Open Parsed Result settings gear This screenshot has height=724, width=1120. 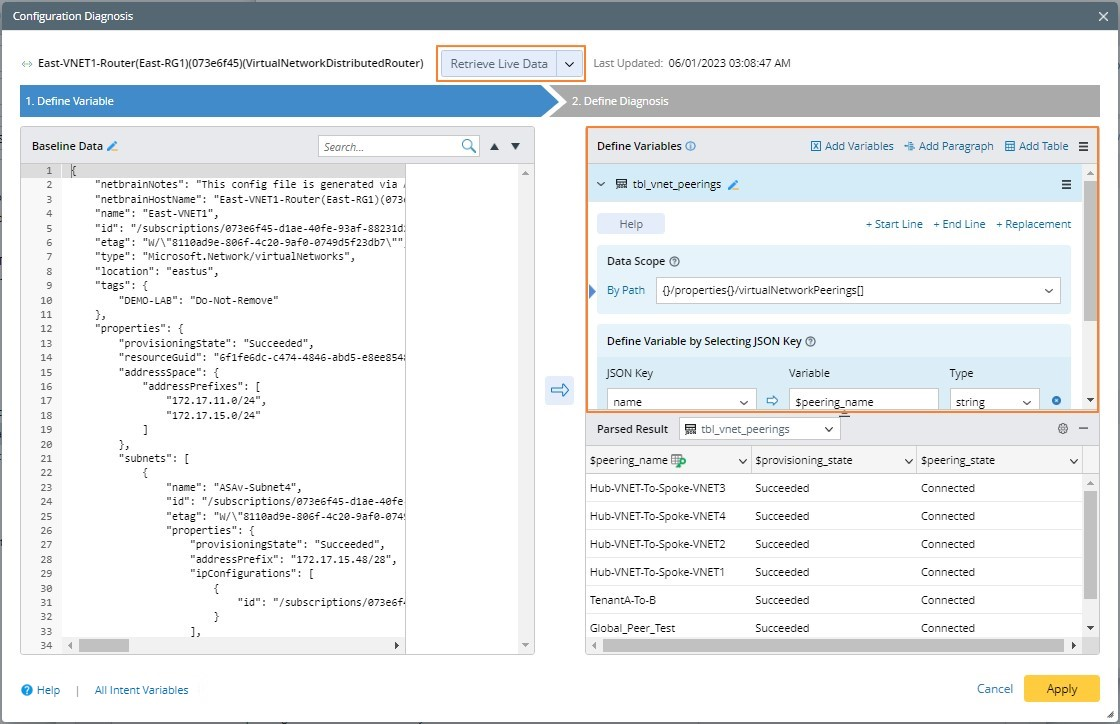(1063, 428)
